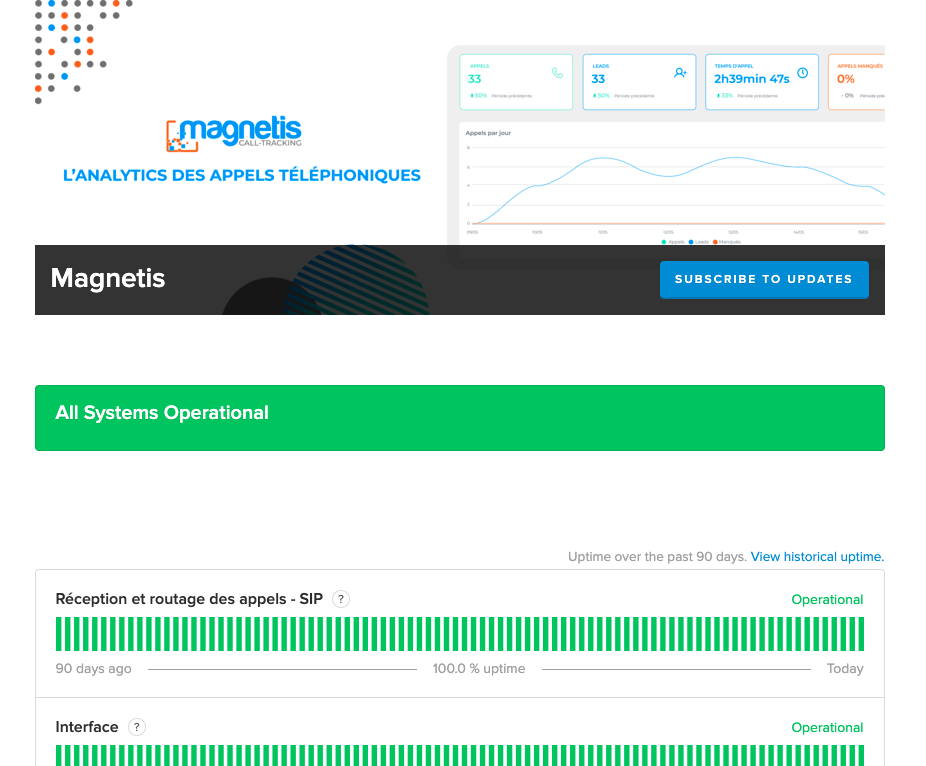Image resolution: width=926 pixels, height=766 pixels.
Task: Click the first SIP uptime bar on the left
Action: pos(59,634)
